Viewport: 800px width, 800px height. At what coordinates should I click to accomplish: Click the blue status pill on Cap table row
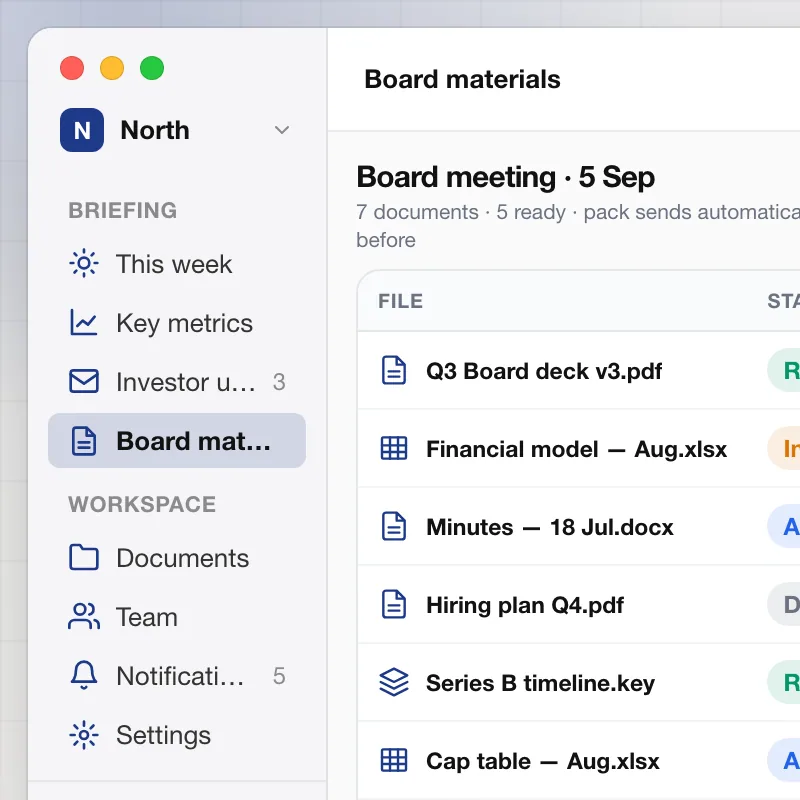(x=784, y=761)
